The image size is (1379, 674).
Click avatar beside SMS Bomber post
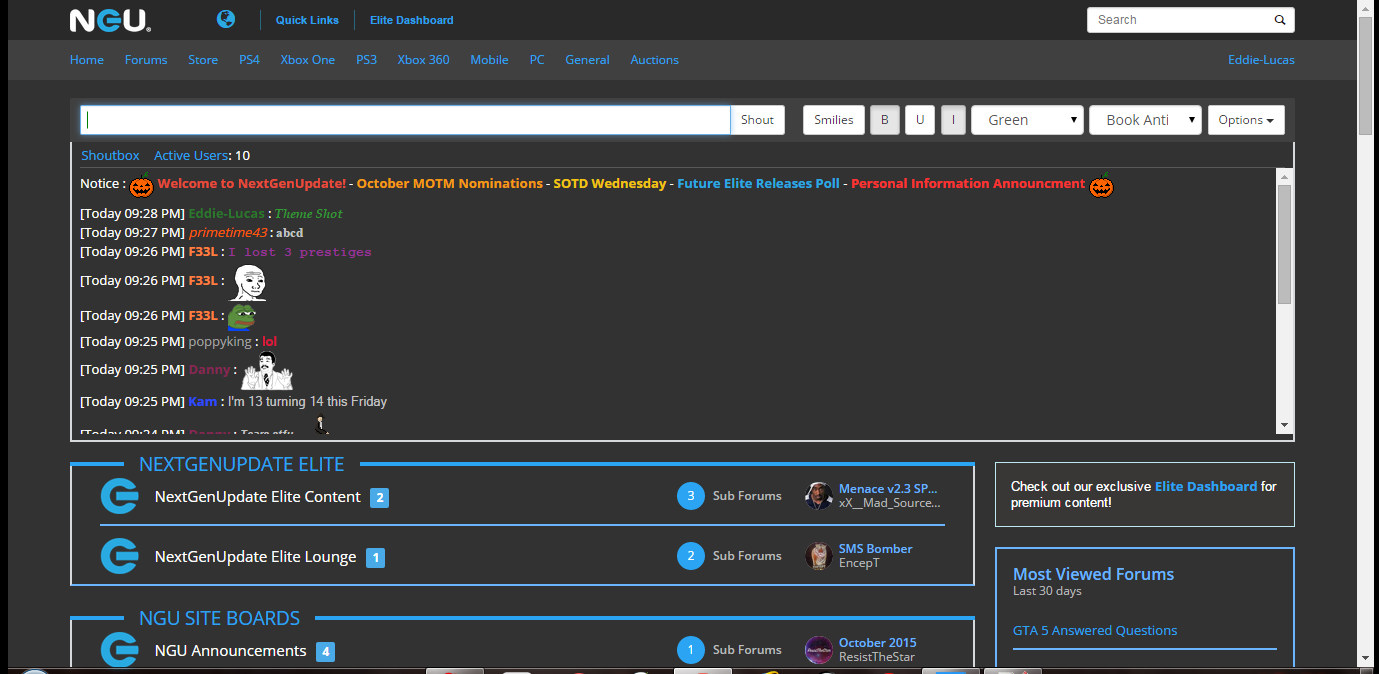819,556
